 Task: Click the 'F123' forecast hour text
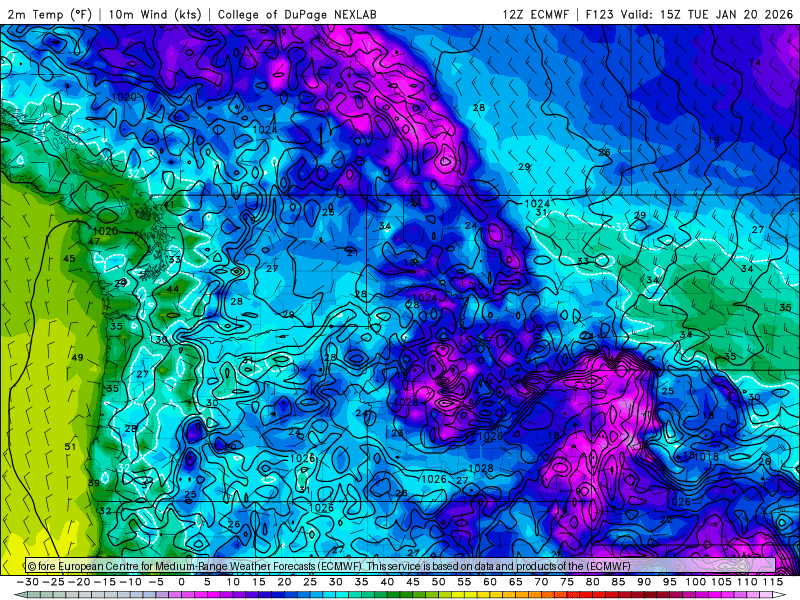pyautogui.click(x=599, y=14)
